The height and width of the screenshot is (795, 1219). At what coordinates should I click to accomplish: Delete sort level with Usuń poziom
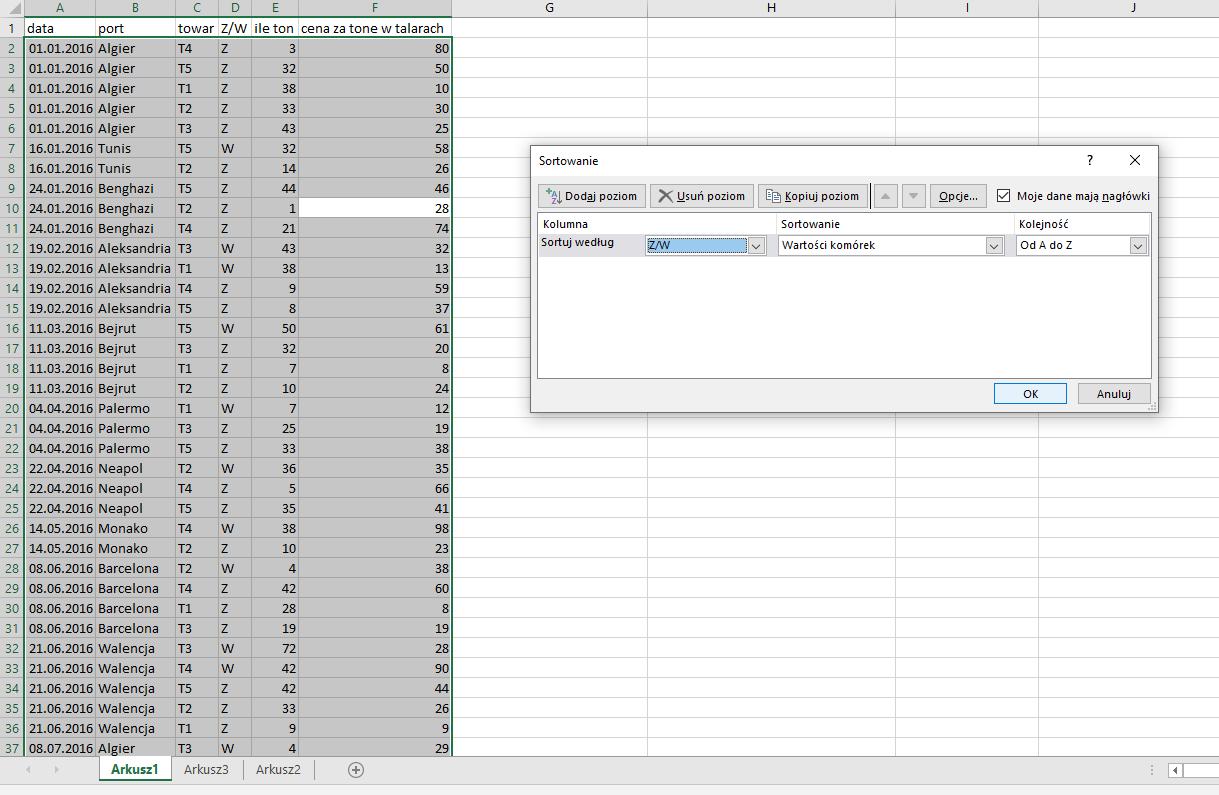pos(703,196)
